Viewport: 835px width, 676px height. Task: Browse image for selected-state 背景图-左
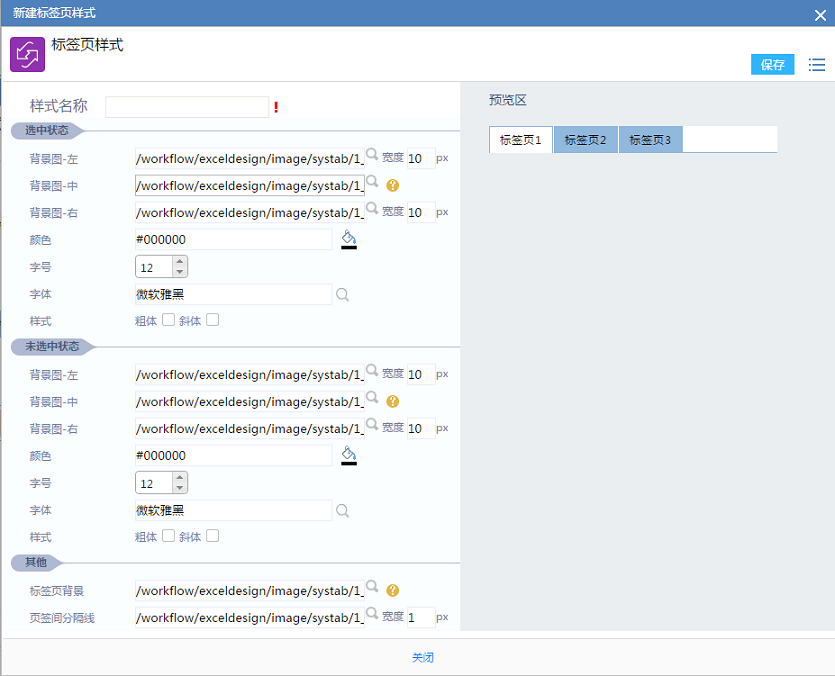tap(372, 155)
